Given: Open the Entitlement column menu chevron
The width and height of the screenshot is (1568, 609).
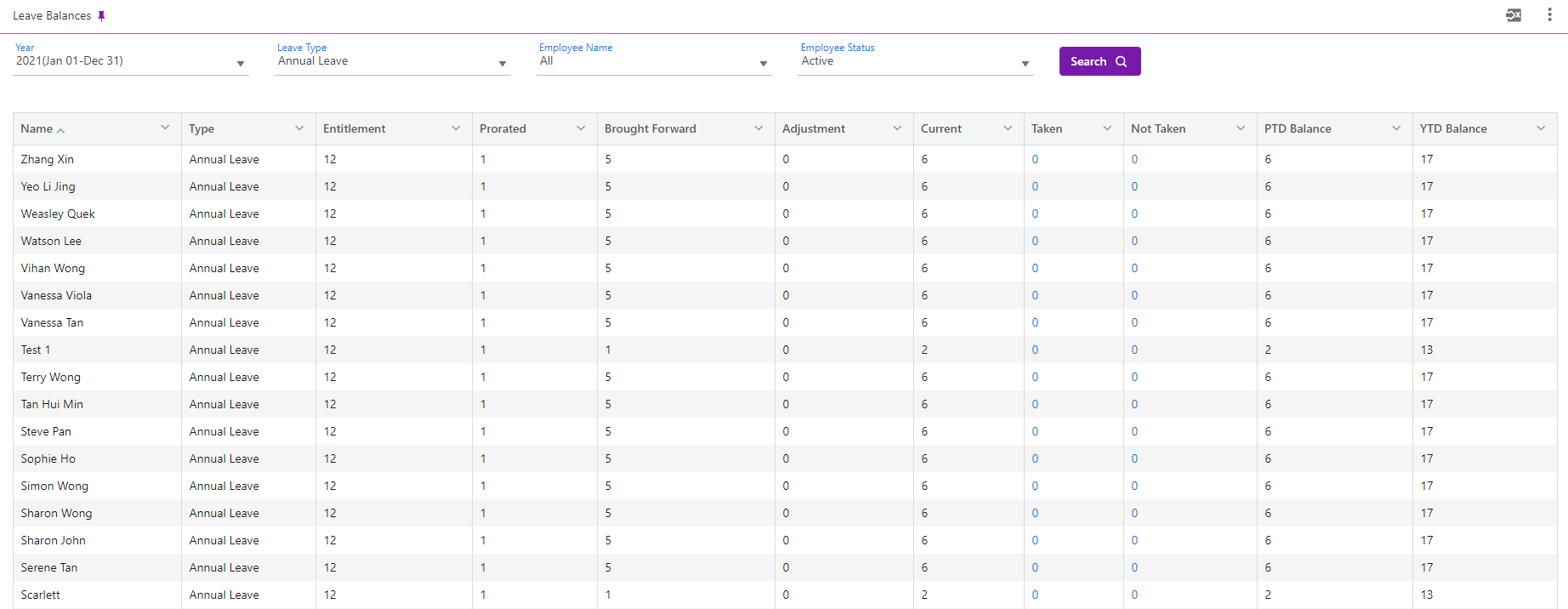Looking at the screenshot, I should [456, 128].
